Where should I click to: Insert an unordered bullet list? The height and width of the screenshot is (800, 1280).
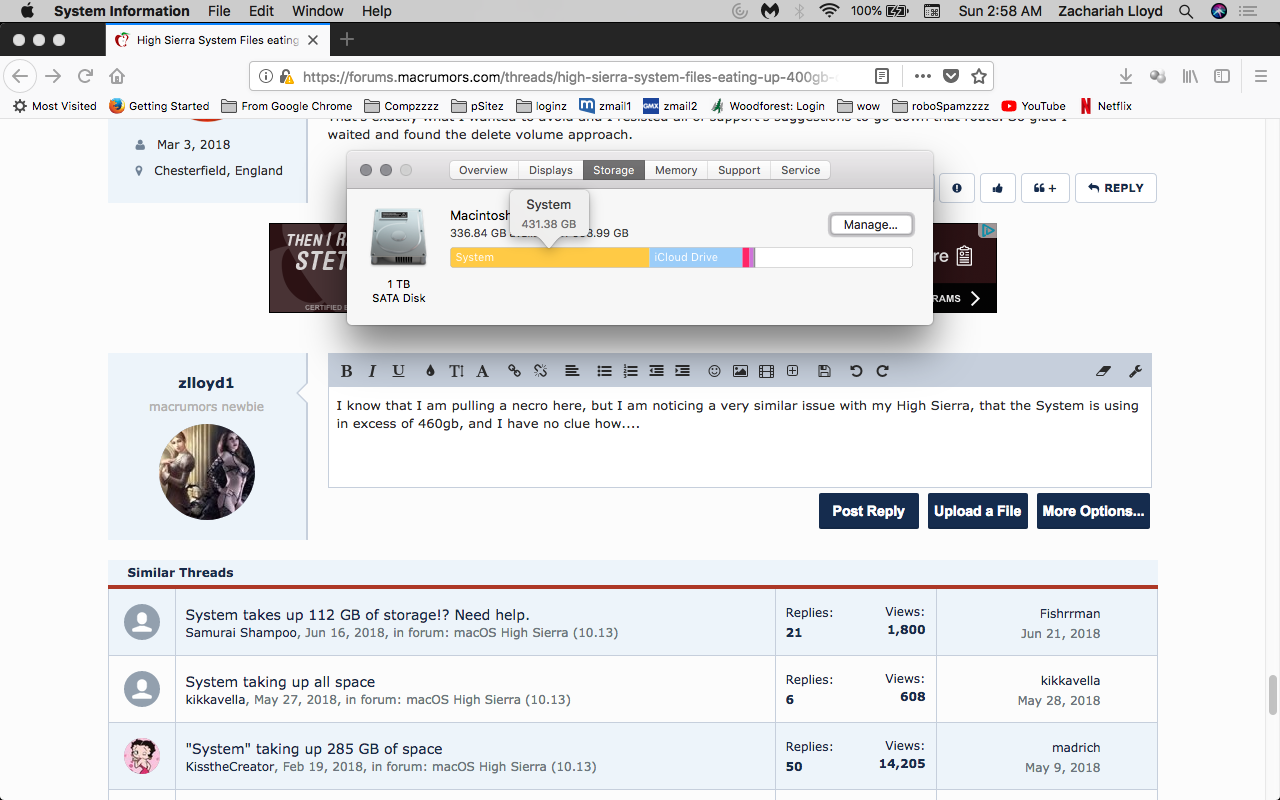click(604, 371)
